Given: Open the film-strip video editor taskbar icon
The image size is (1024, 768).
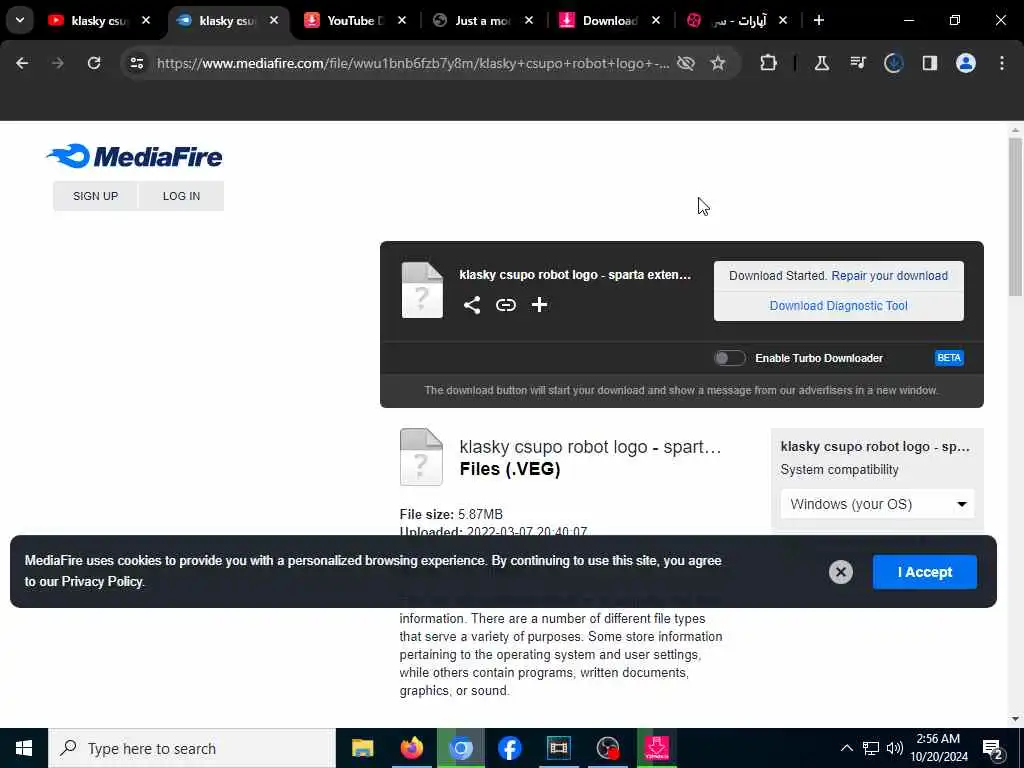Looking at the screenshot, I should click(x=558, y=748).
